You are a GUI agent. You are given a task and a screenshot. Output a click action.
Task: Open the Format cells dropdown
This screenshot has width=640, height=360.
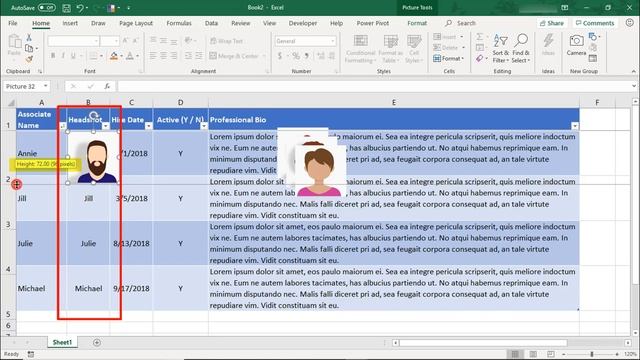448,59
